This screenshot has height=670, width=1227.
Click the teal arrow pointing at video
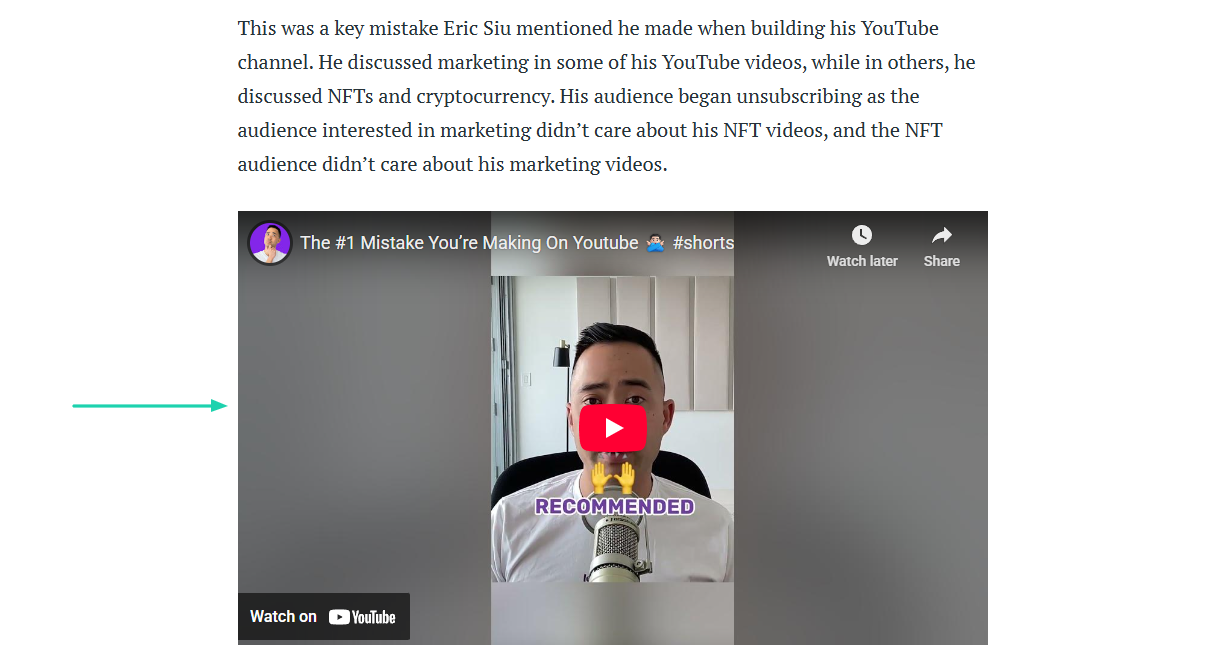[150, 405]
